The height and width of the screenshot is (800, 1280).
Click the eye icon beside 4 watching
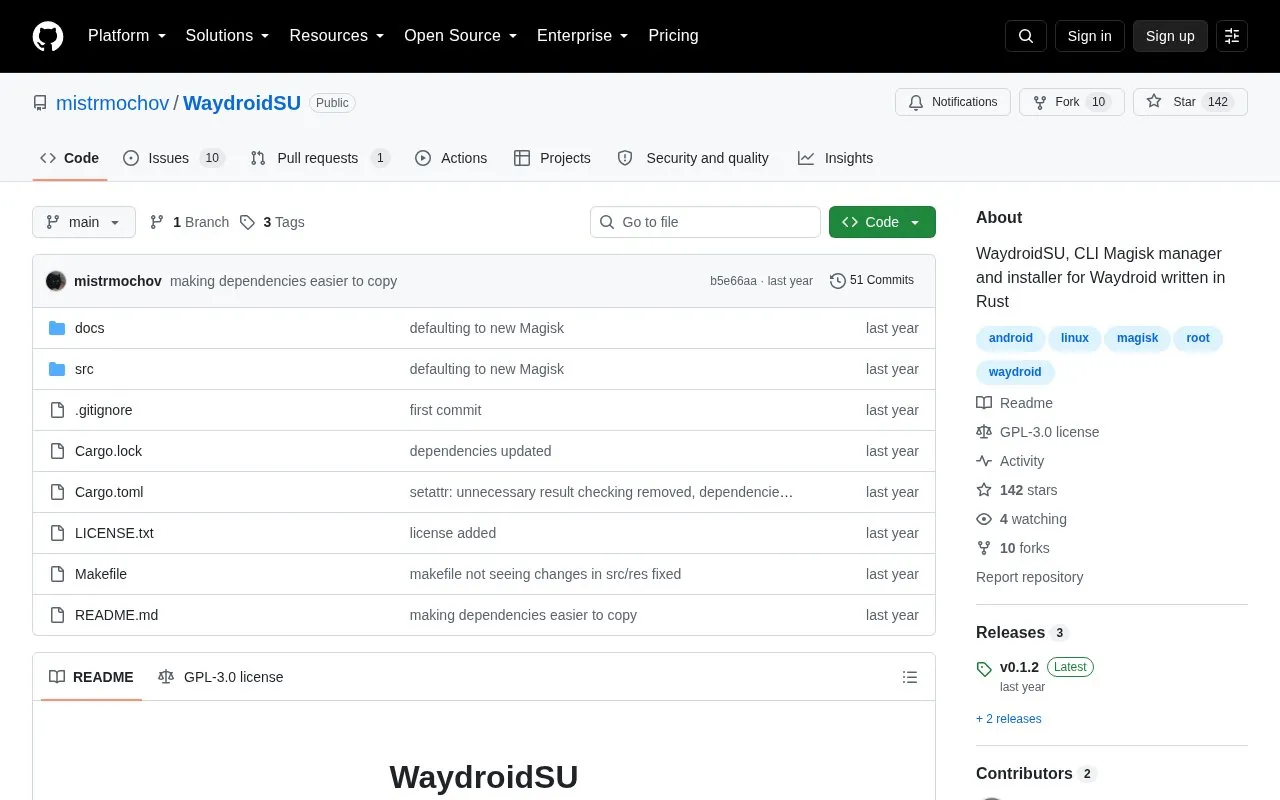[x=984, y=519]
